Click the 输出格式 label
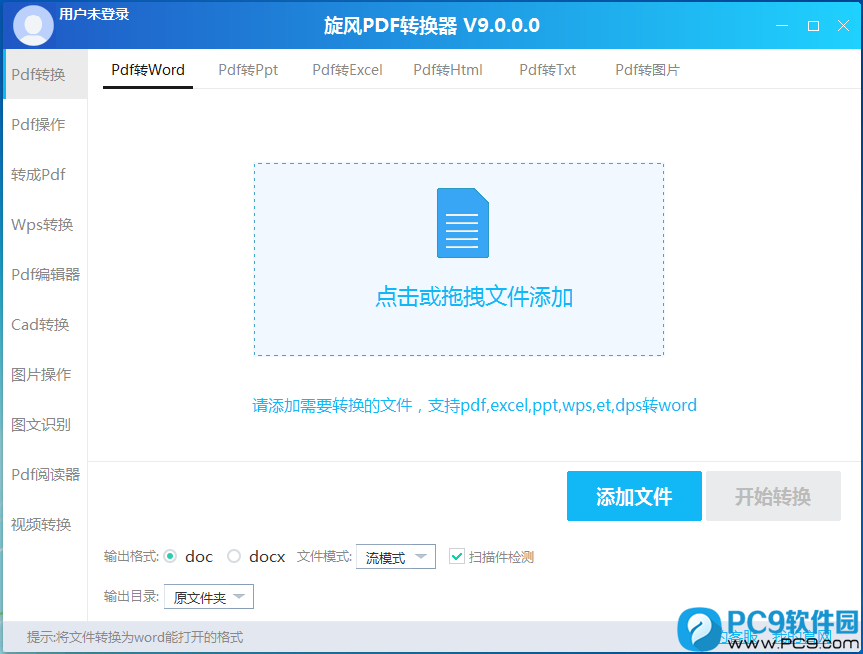This screenshot has height=654, width=863. click(x=131, y=557)
